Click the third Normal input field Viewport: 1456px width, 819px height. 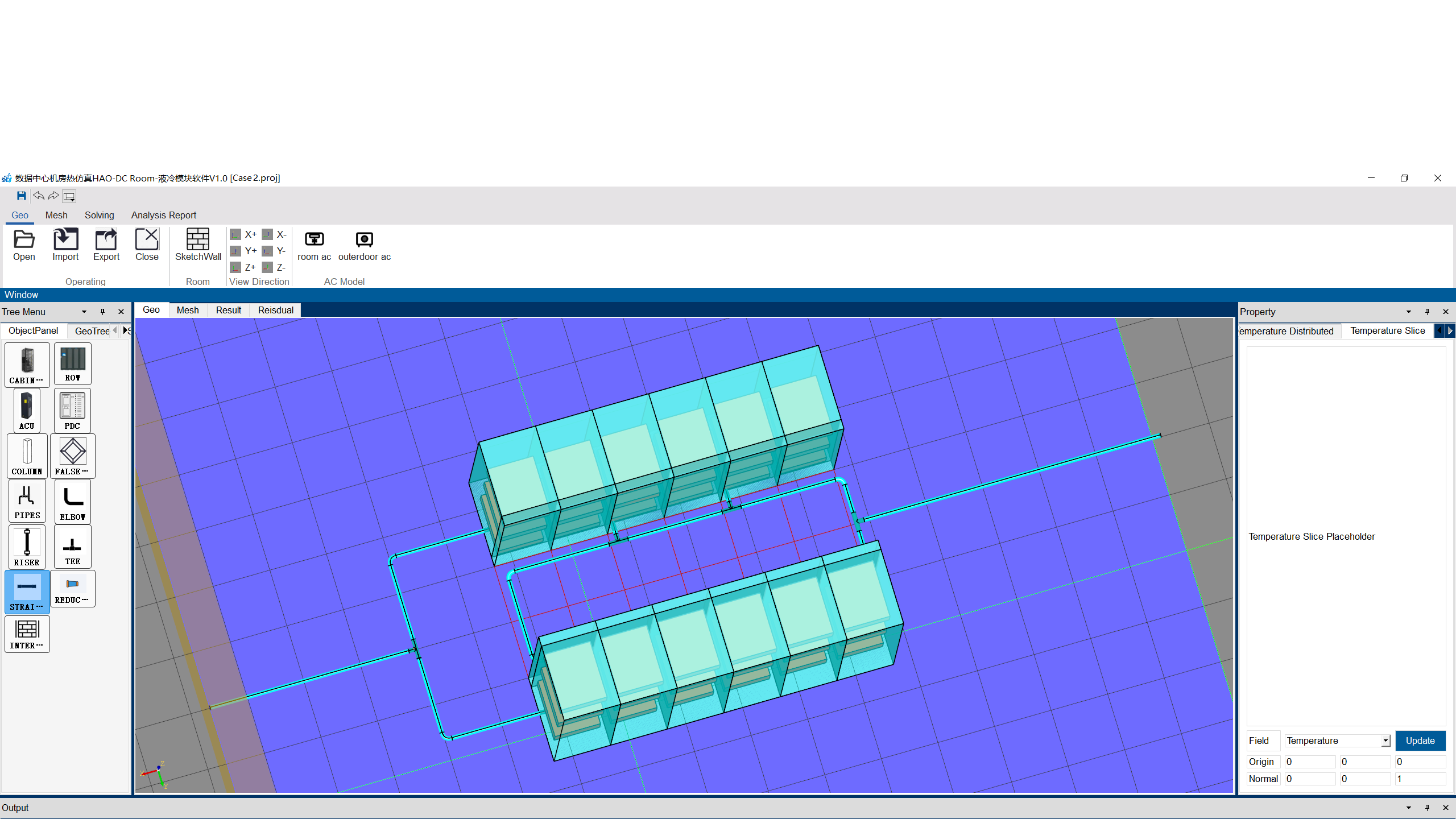coord(1420,779)
